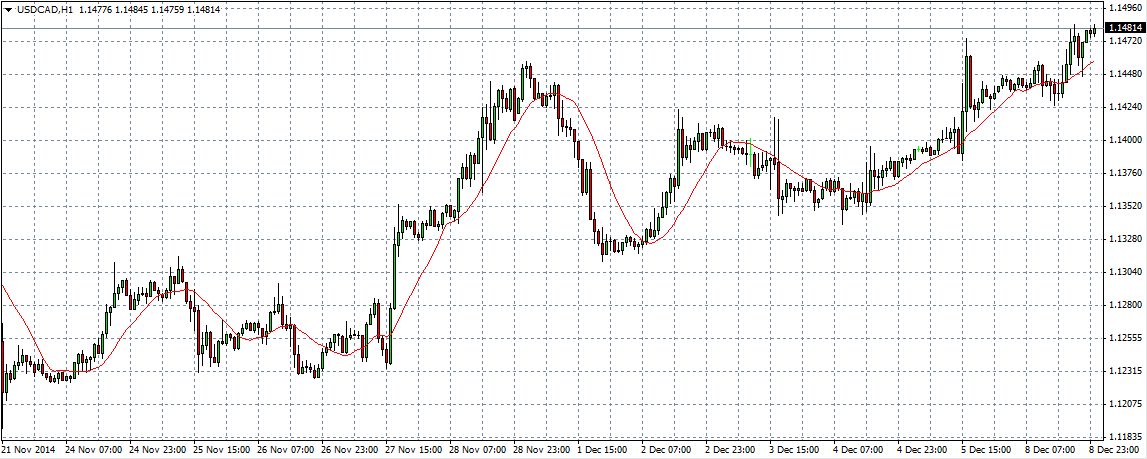The height and width of the screenshot is (459, 1147).
Task: Click the 1.14960 price axis label
Action: pyautogui.click(x=1125, y=9)
